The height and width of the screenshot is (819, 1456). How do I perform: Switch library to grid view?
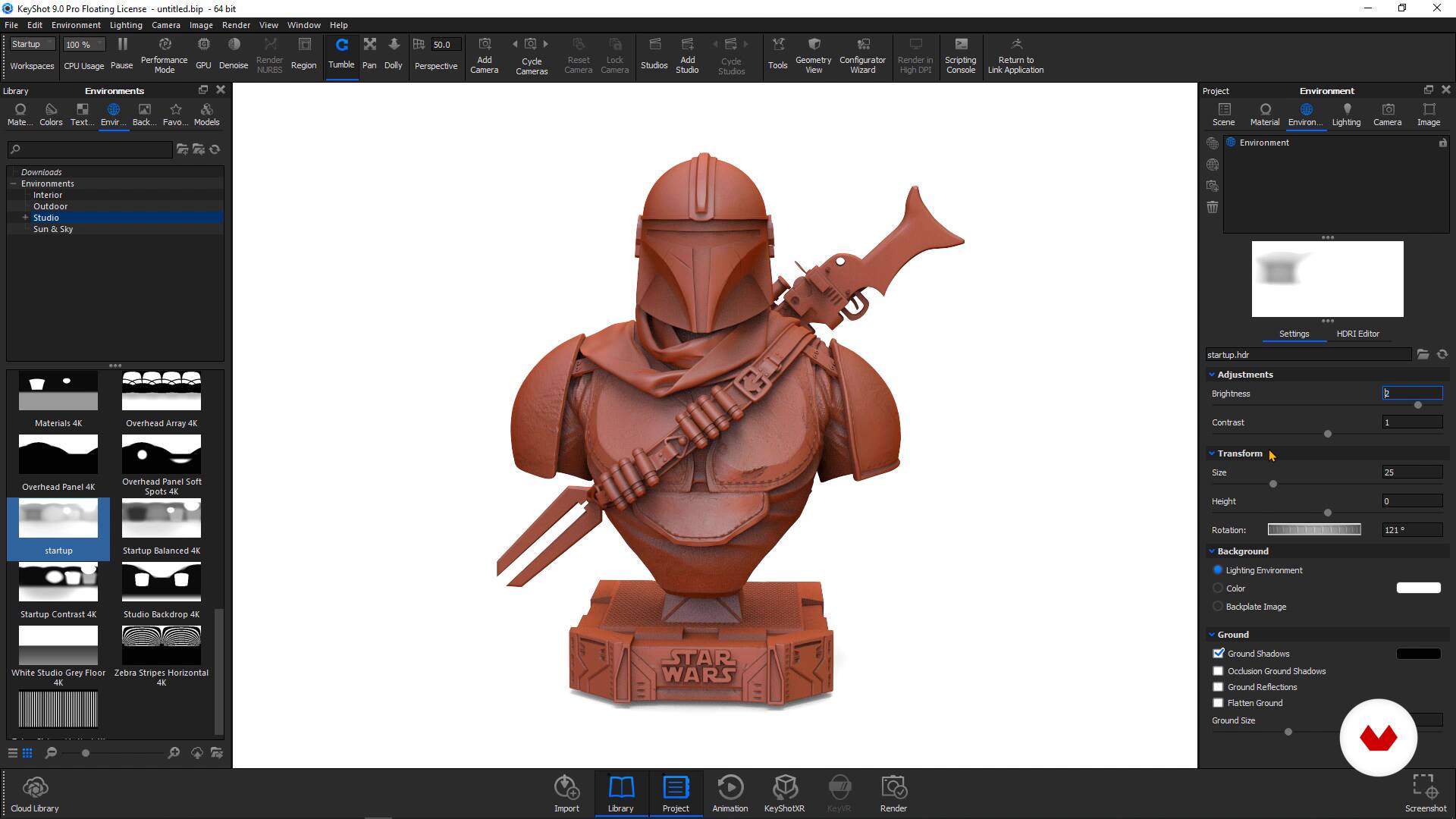point(27,753)
